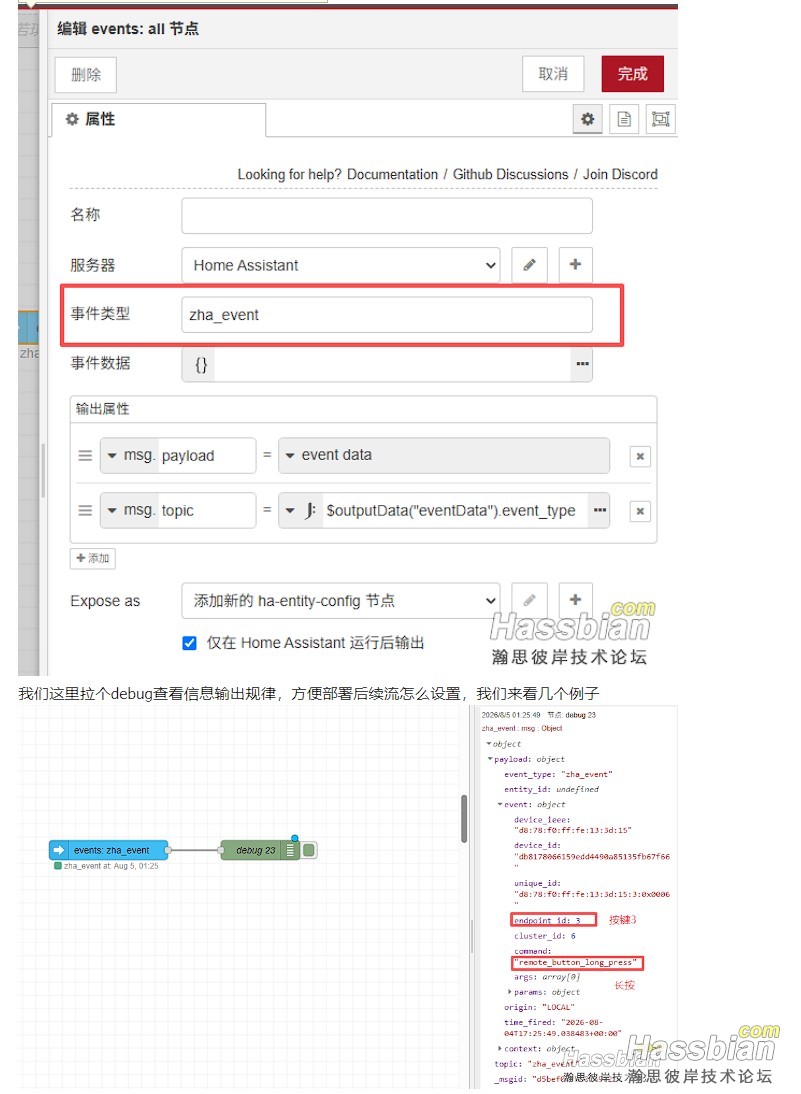
Task: Remove the msg.topic output property
Action: (x=640, y=511)
